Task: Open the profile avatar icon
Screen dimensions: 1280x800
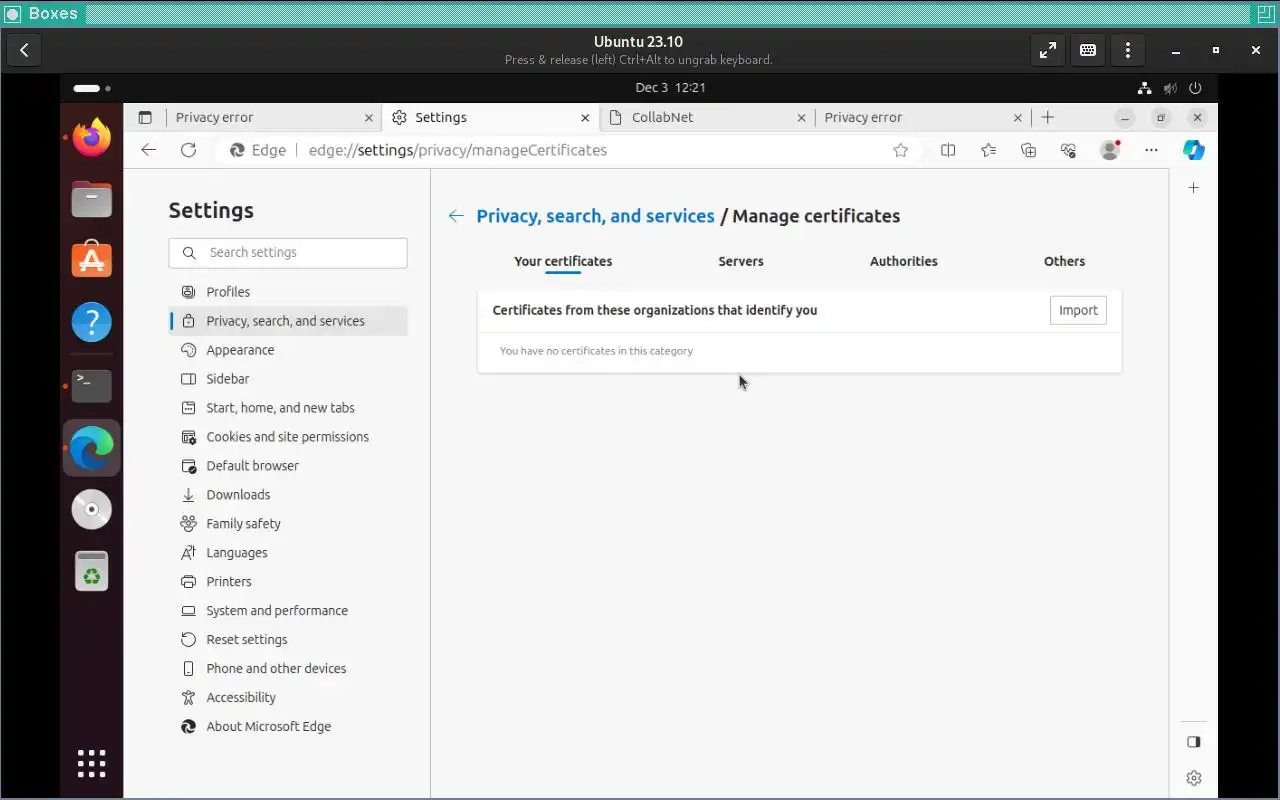Action: coord(1109,150)
